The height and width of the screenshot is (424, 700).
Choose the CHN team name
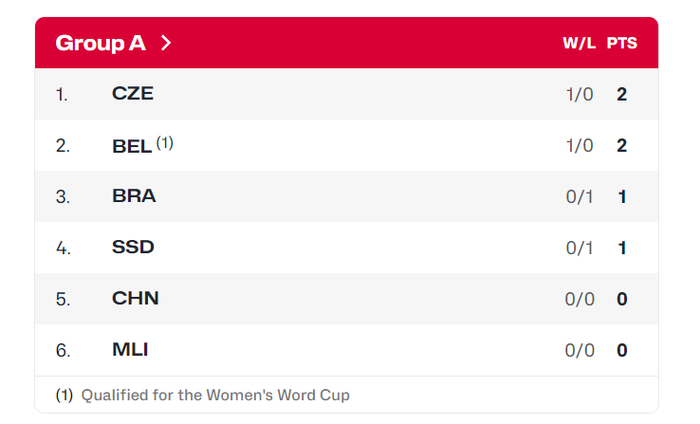(135, 299)
